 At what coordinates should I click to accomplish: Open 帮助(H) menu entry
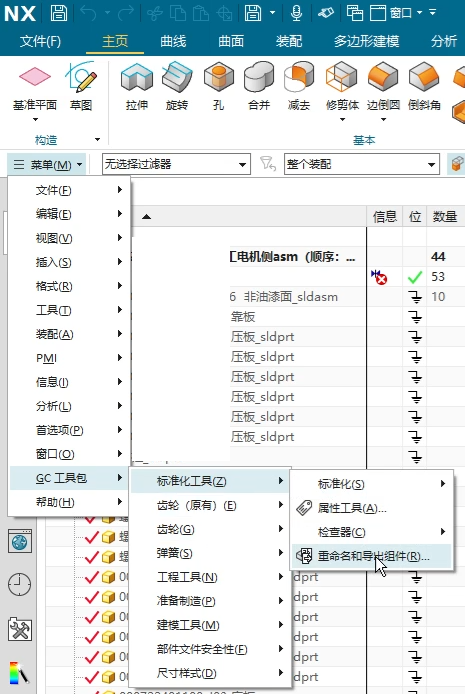(x=69, y=502)
